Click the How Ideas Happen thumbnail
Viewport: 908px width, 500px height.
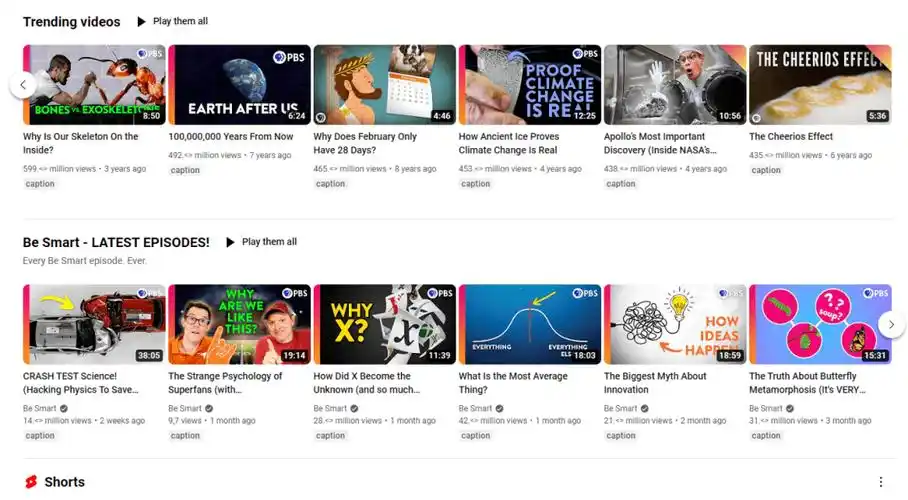pyautogui.click(x=675, y=324)
